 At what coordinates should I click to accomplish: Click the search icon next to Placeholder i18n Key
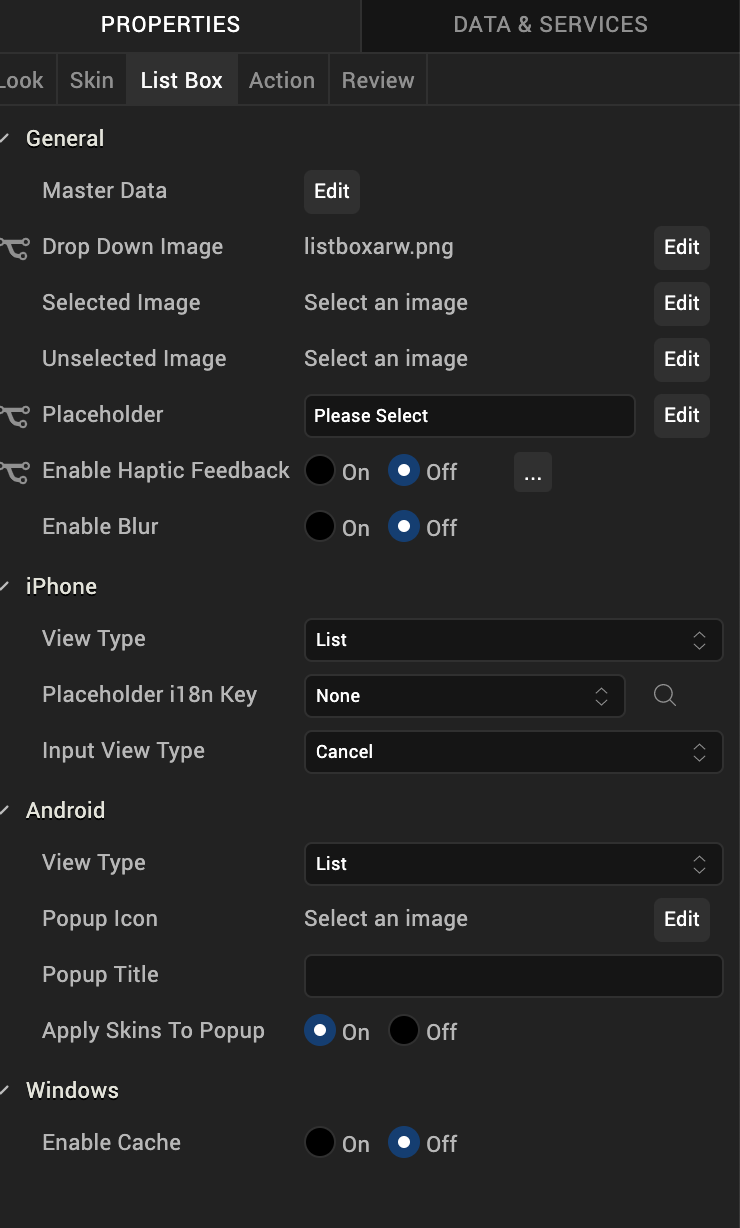pyautogui.click(x=665, y=696)
